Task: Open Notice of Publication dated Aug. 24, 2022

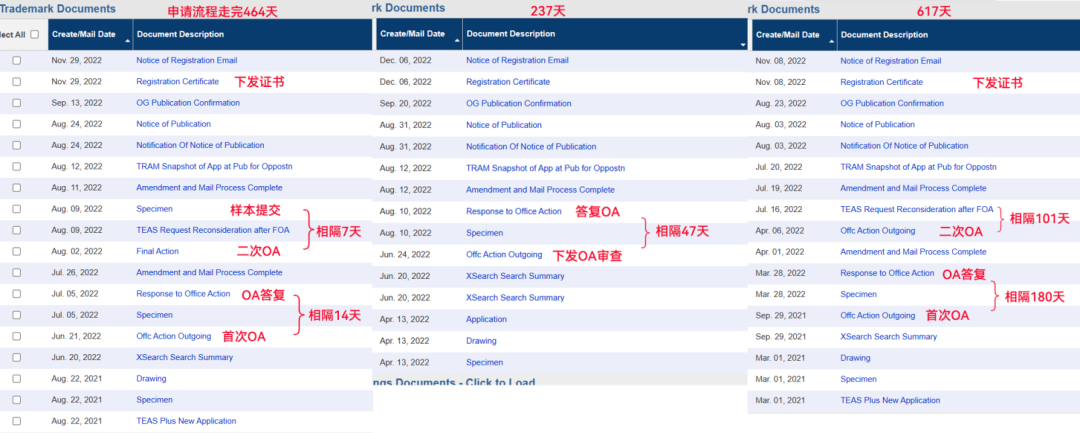Action: pyautogui.click(x=174, y=124)
